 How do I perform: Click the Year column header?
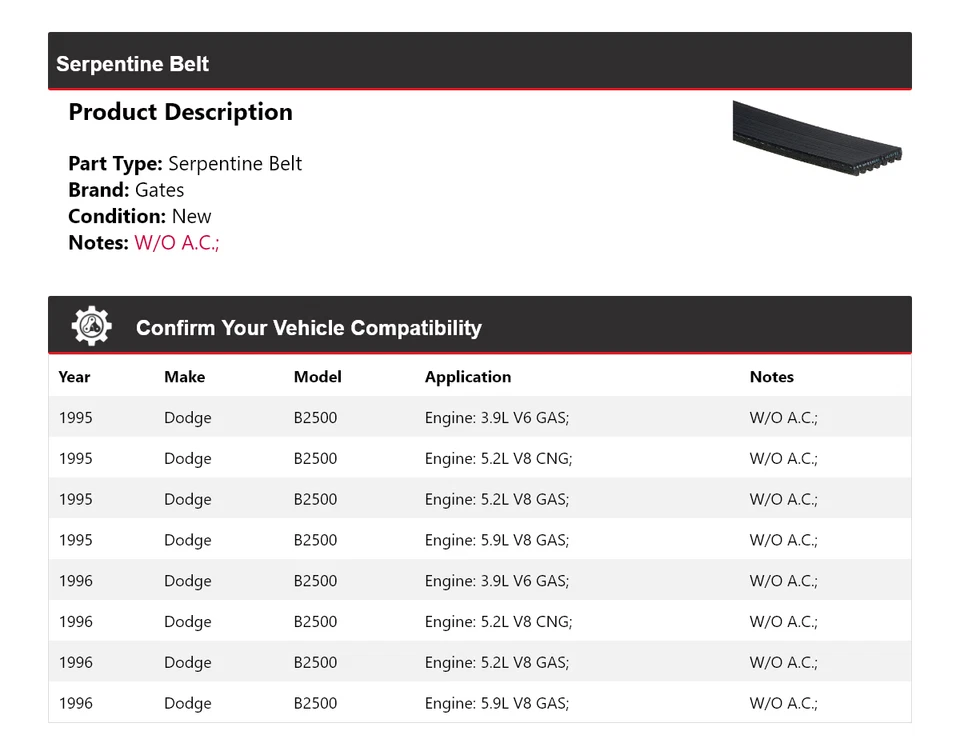[x=74, y=377]
